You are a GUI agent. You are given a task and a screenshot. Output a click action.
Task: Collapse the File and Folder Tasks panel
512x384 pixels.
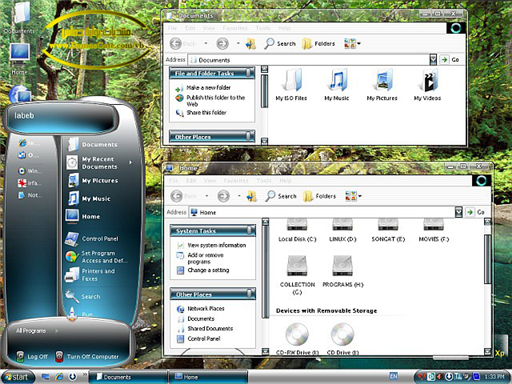(249, 73)
